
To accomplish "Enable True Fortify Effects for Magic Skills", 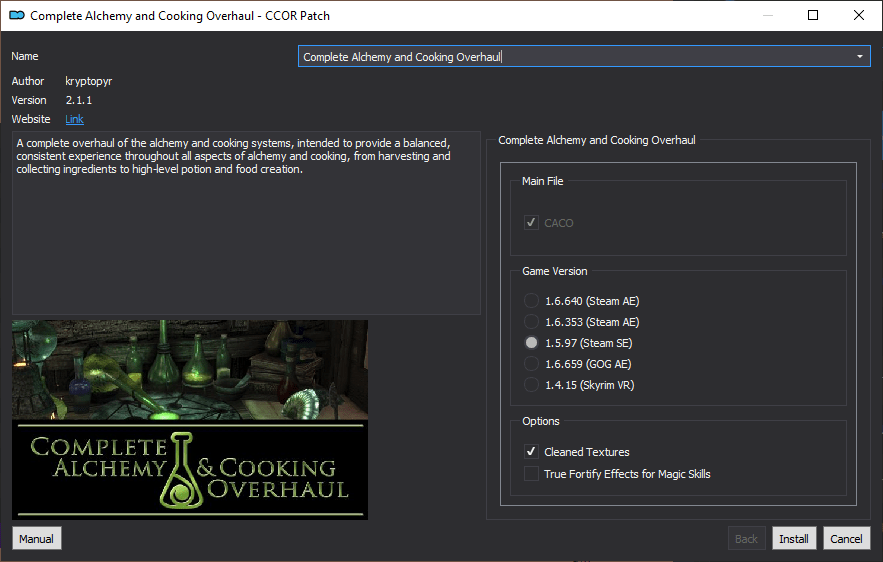I will coord(531,474).
